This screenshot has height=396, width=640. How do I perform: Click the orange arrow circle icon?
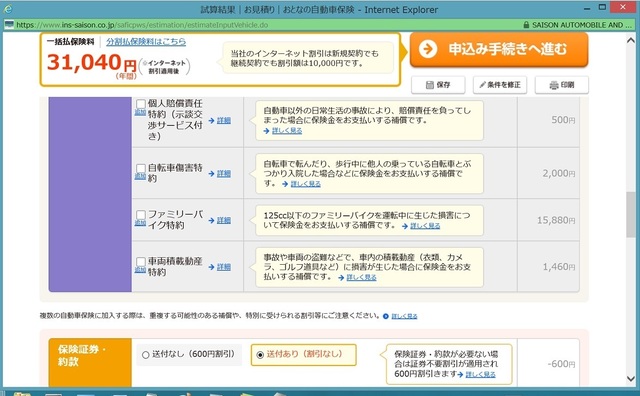pyautogui.click(x=428, y=49)
